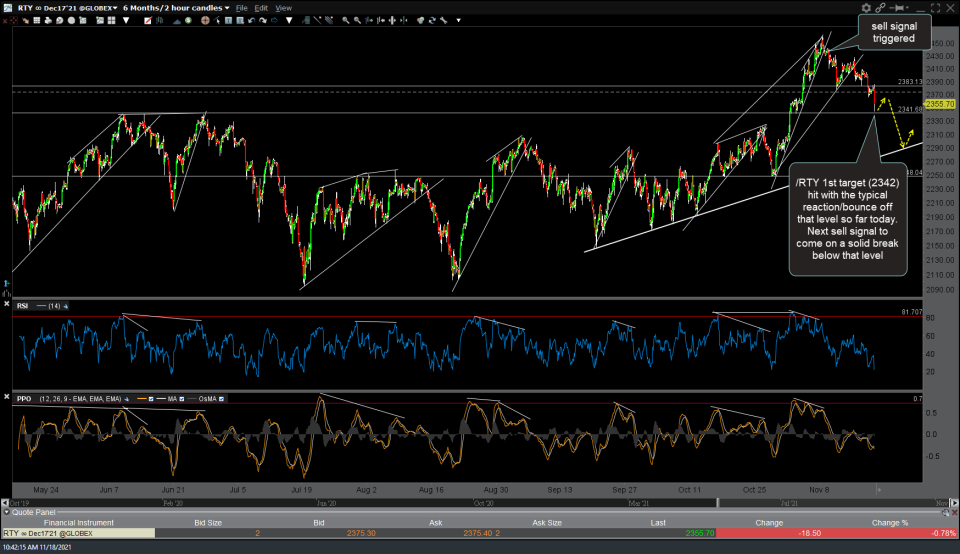The height and width of the screenshot is (554, 960).
Task: Open the View menu
Action: click(x=284, y=7)
